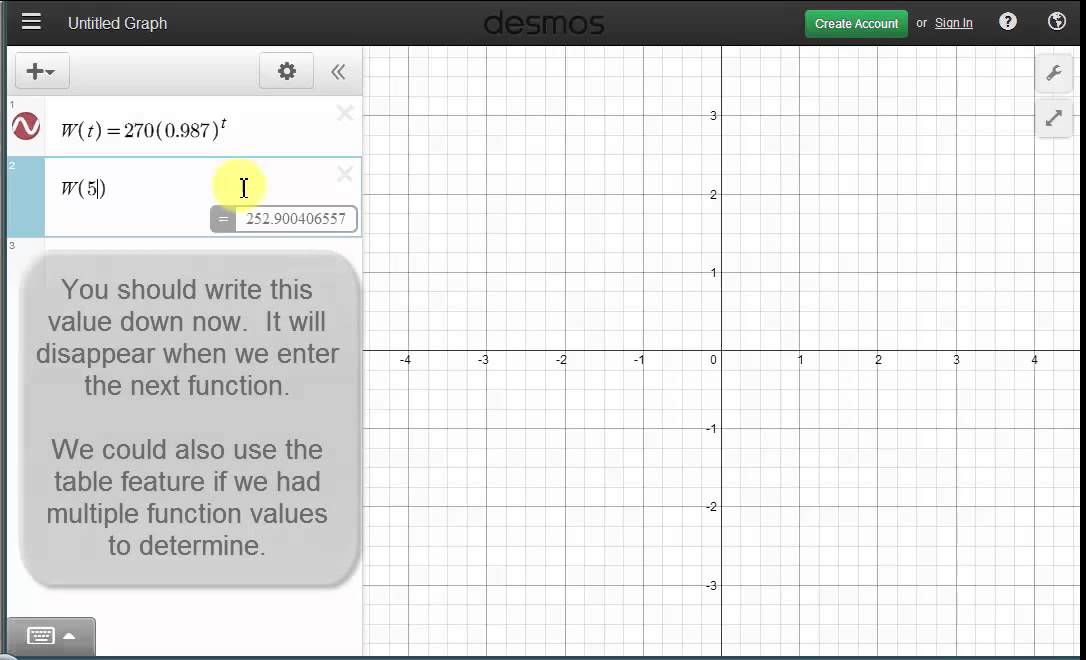This screenshot has height=660, width=1086.
Task: Show the on-screen keyboard
Action: [x=51, y=636]
